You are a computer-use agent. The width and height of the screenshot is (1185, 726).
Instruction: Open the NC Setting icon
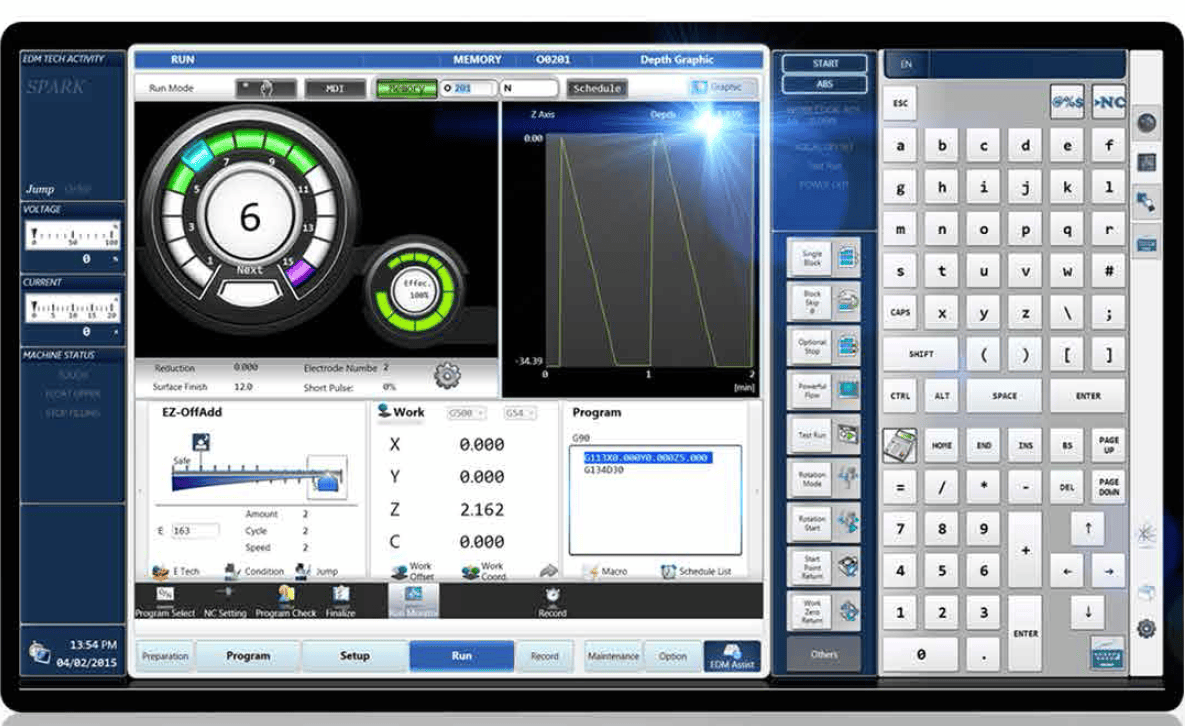click(224, 601)
